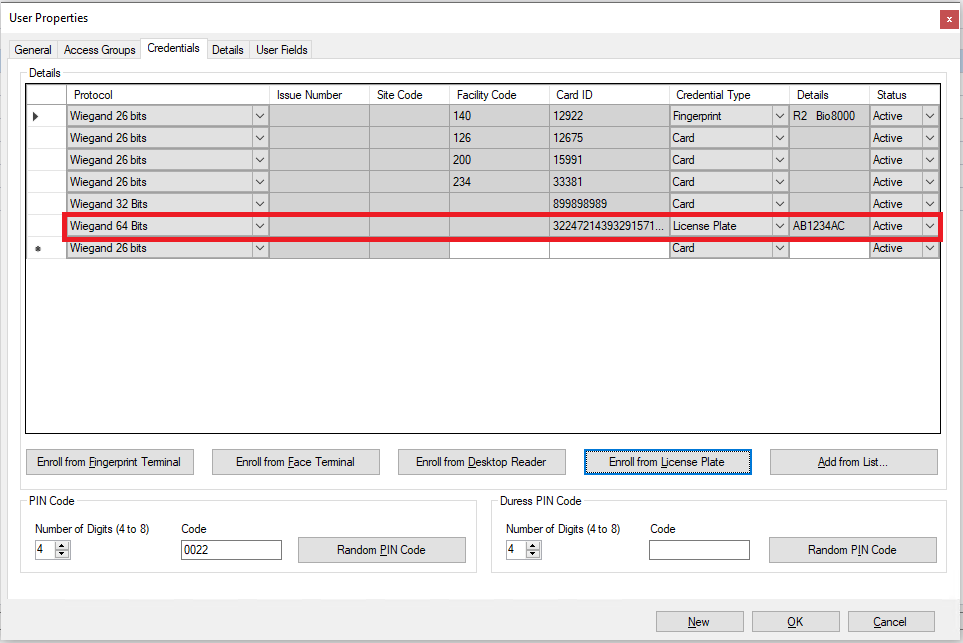Open Status dropdown for the Fingerprint row
Viewport: 963px width, 643px height.
click(930, 116)
